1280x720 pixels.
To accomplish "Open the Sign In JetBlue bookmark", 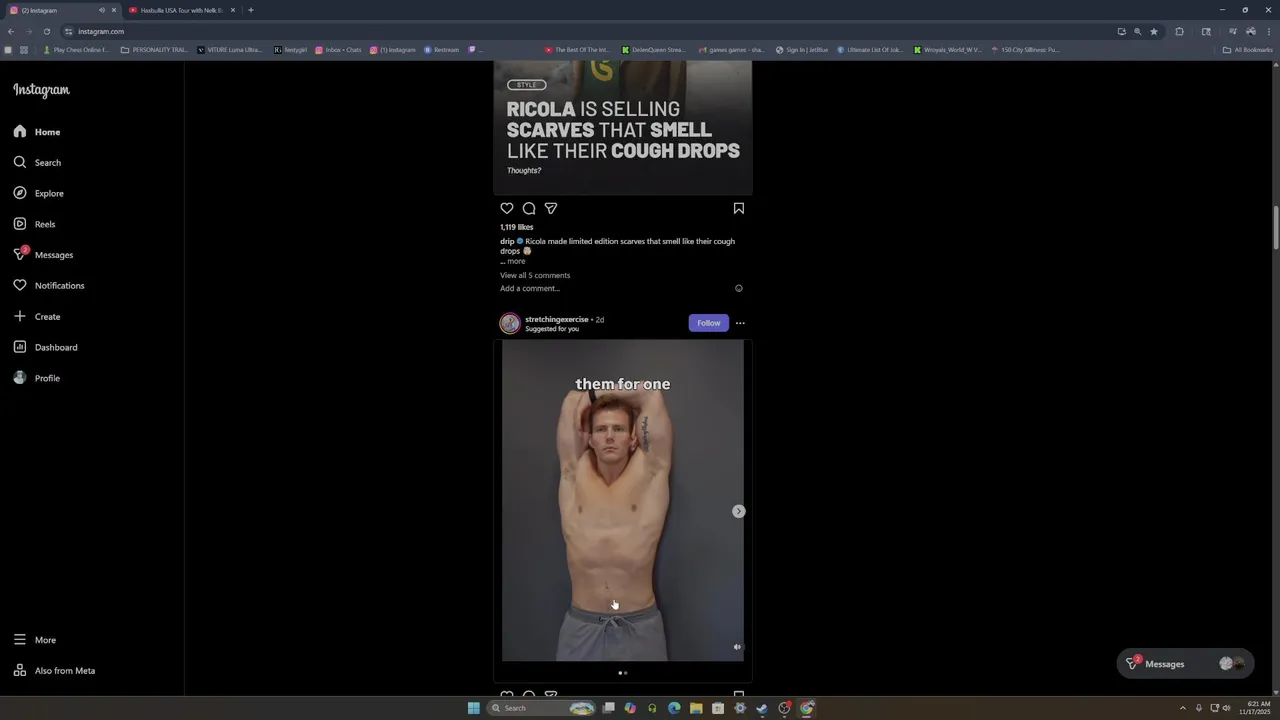I will tap(802, 49).
